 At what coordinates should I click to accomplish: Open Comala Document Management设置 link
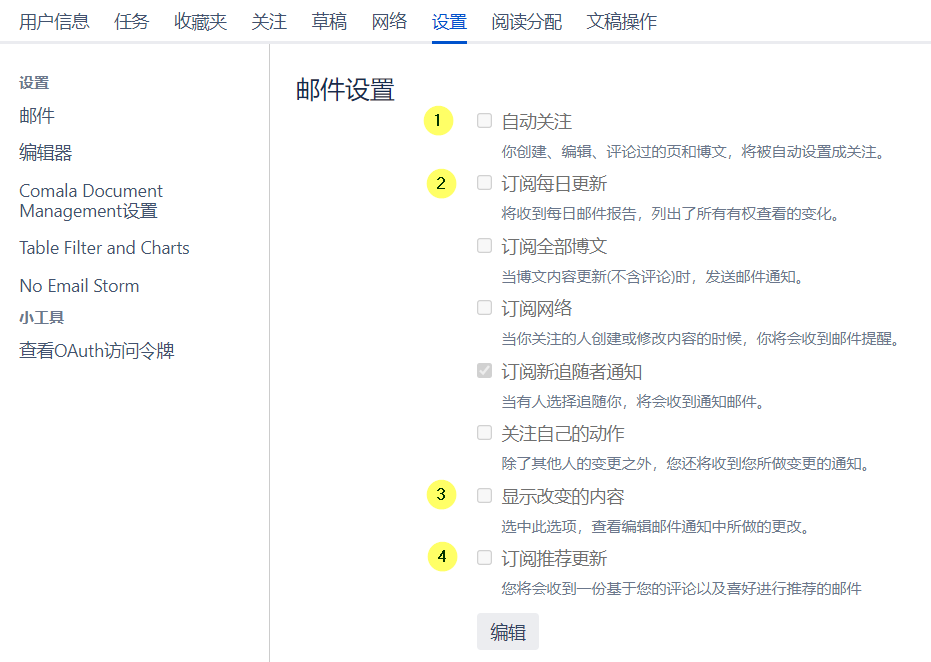[91, 201]
